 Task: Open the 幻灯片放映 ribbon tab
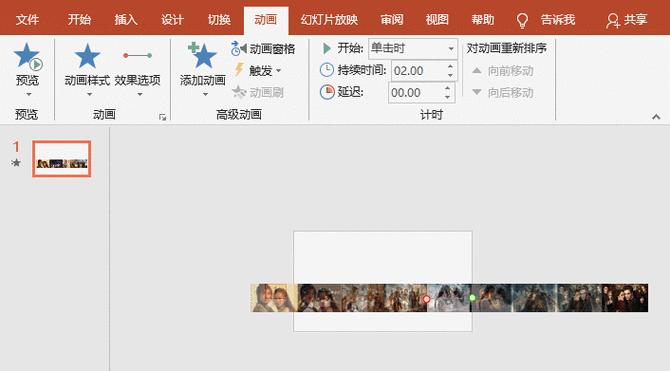pos(329,20)
